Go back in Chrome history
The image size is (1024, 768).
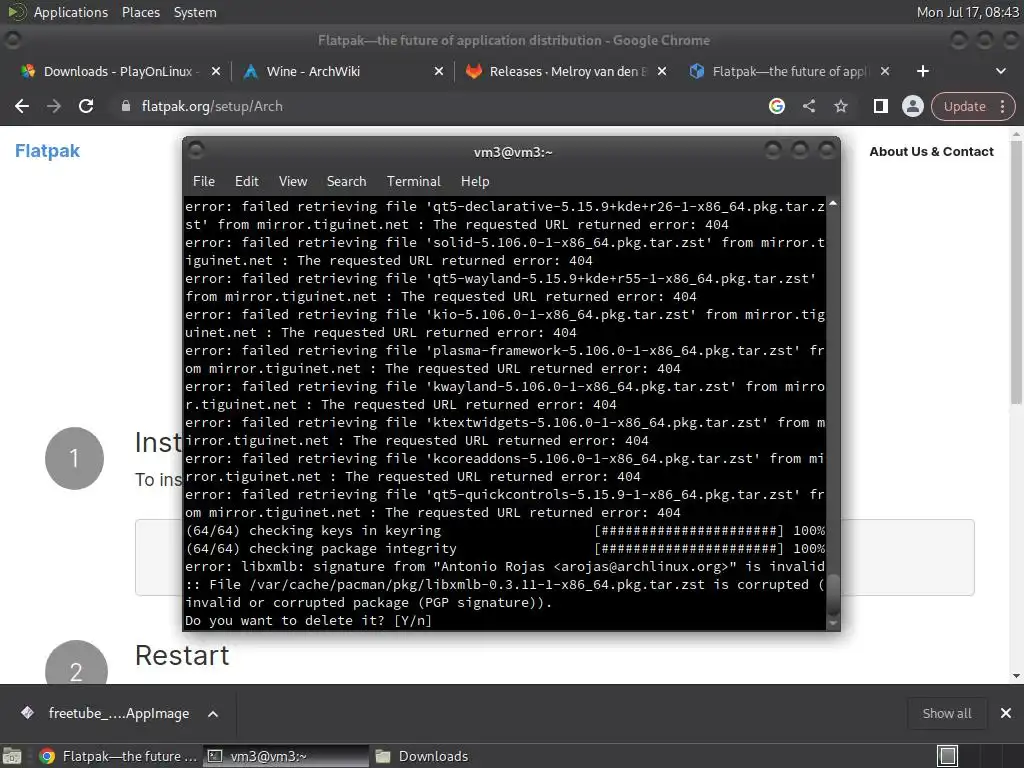(x=22, y=106)
